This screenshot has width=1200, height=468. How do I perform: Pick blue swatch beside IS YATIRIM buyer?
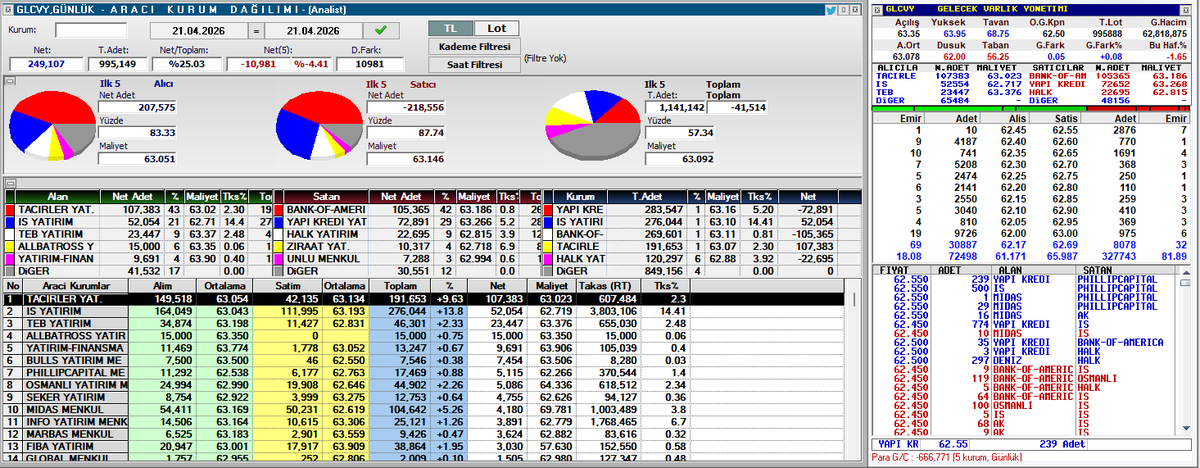(x=8, y=223)
